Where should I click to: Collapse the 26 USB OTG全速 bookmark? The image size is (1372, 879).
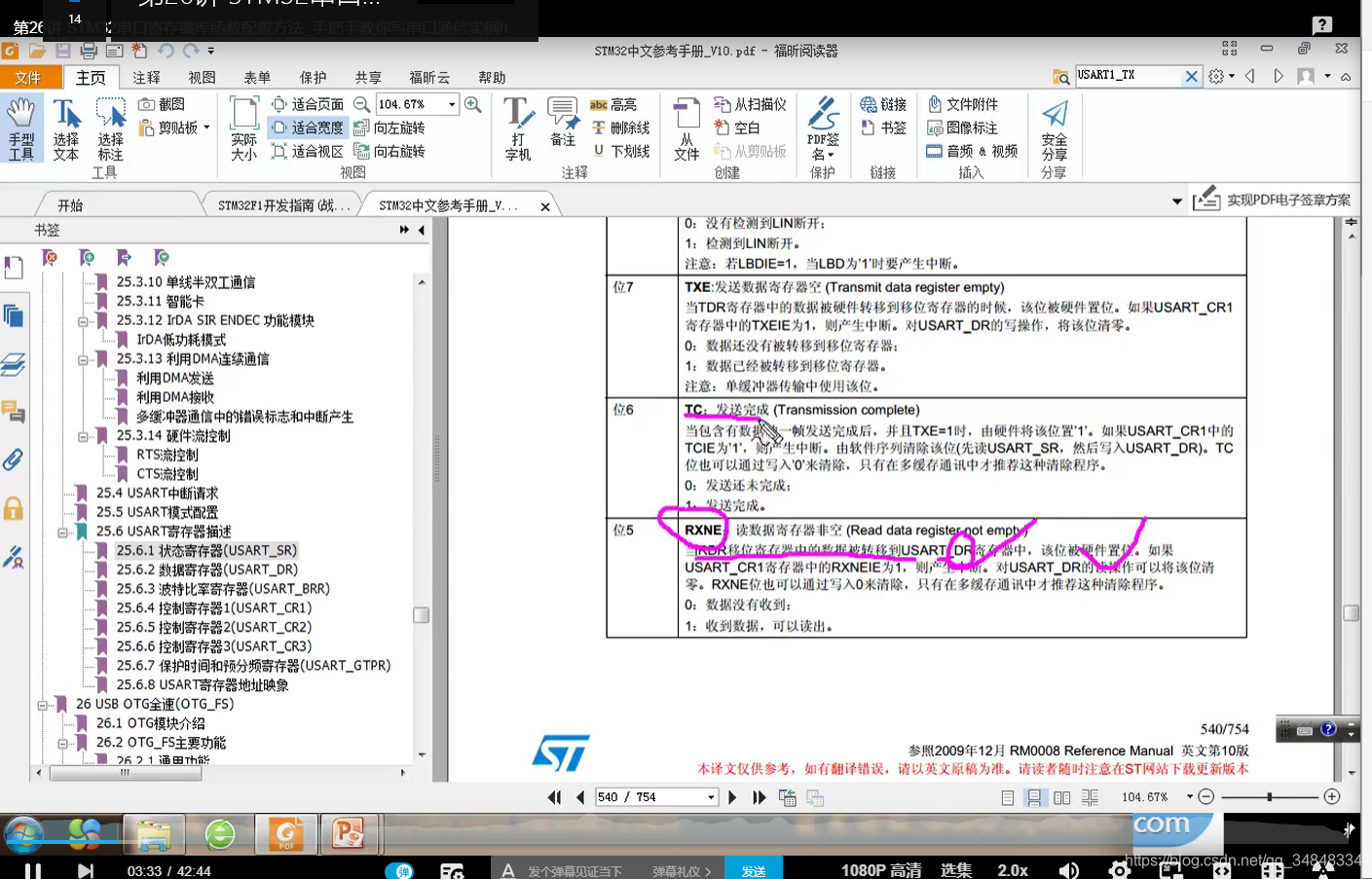[42, 706]
